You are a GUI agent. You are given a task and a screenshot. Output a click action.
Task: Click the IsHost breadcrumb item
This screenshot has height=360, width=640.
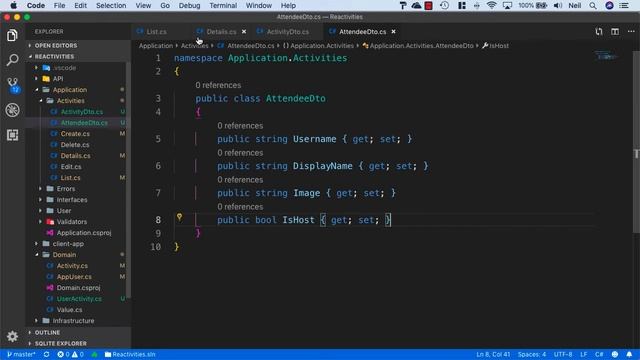[x=496, y=46]
